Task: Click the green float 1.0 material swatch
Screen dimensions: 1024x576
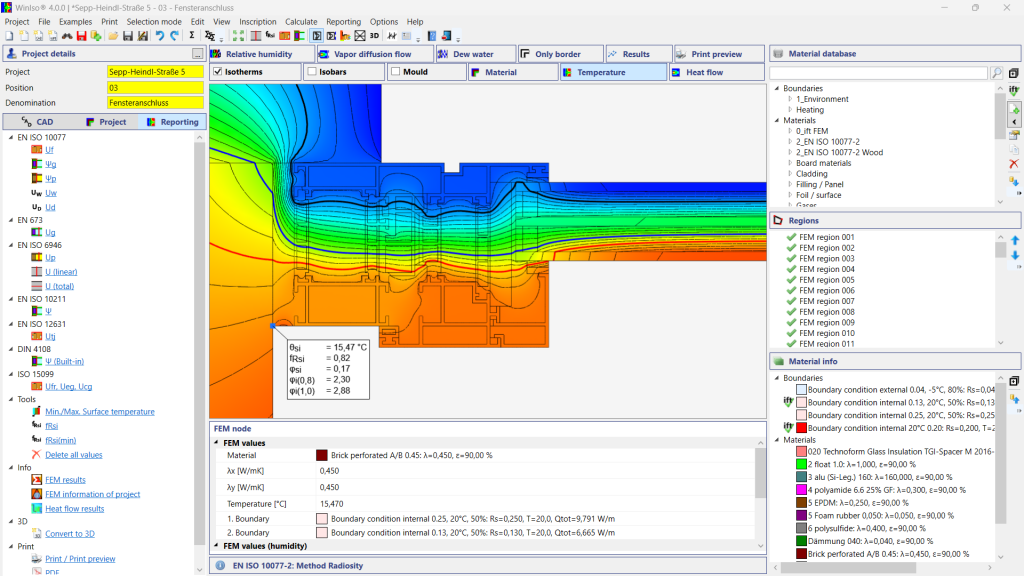Action: pyautogui.click(x=801, y=464)
